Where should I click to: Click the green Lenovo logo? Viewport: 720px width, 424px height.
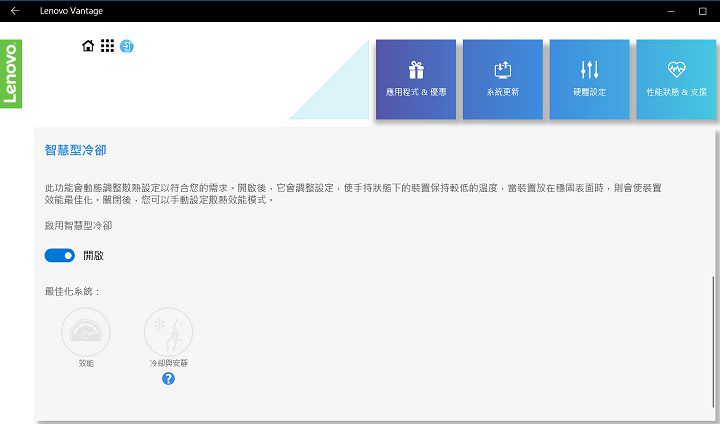pos(11,74)
